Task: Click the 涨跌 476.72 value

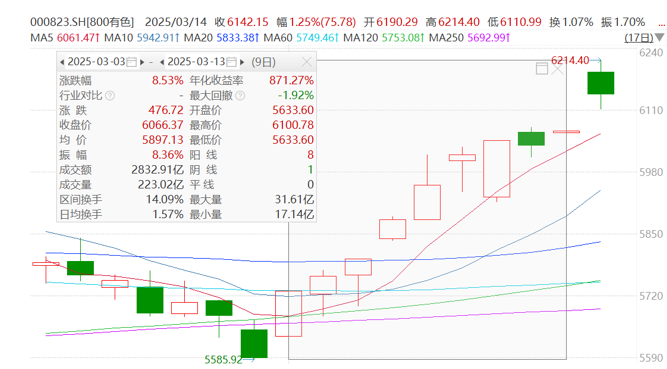Action: [165, 110]
